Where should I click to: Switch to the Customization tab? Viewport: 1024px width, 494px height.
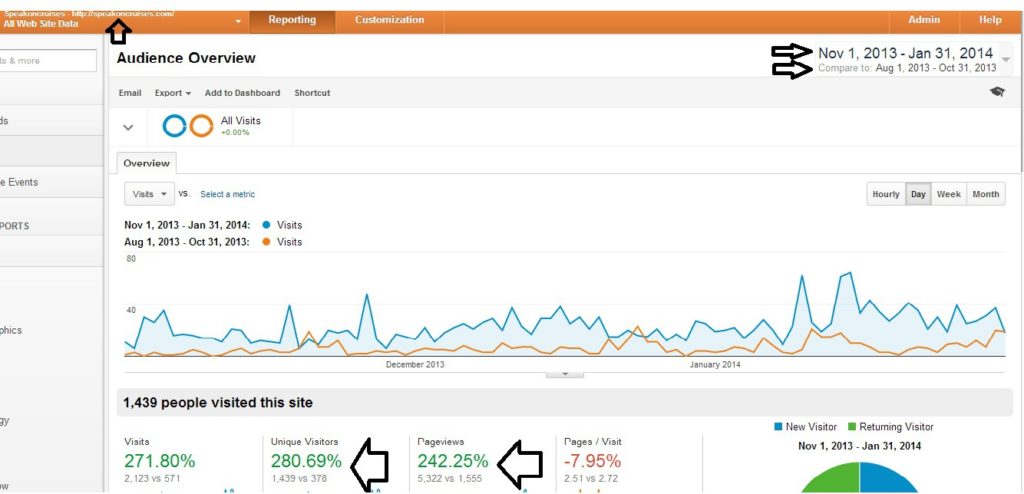389,20
